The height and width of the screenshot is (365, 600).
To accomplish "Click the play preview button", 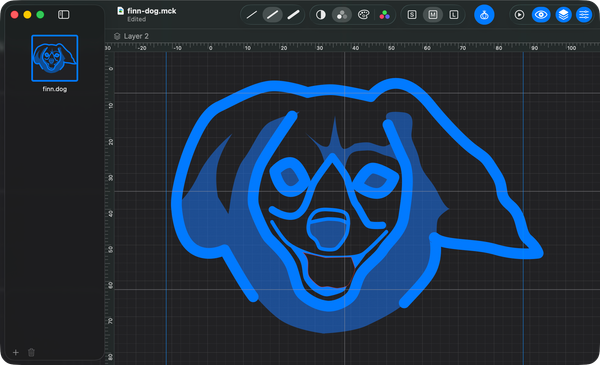I will coord(519,15).
